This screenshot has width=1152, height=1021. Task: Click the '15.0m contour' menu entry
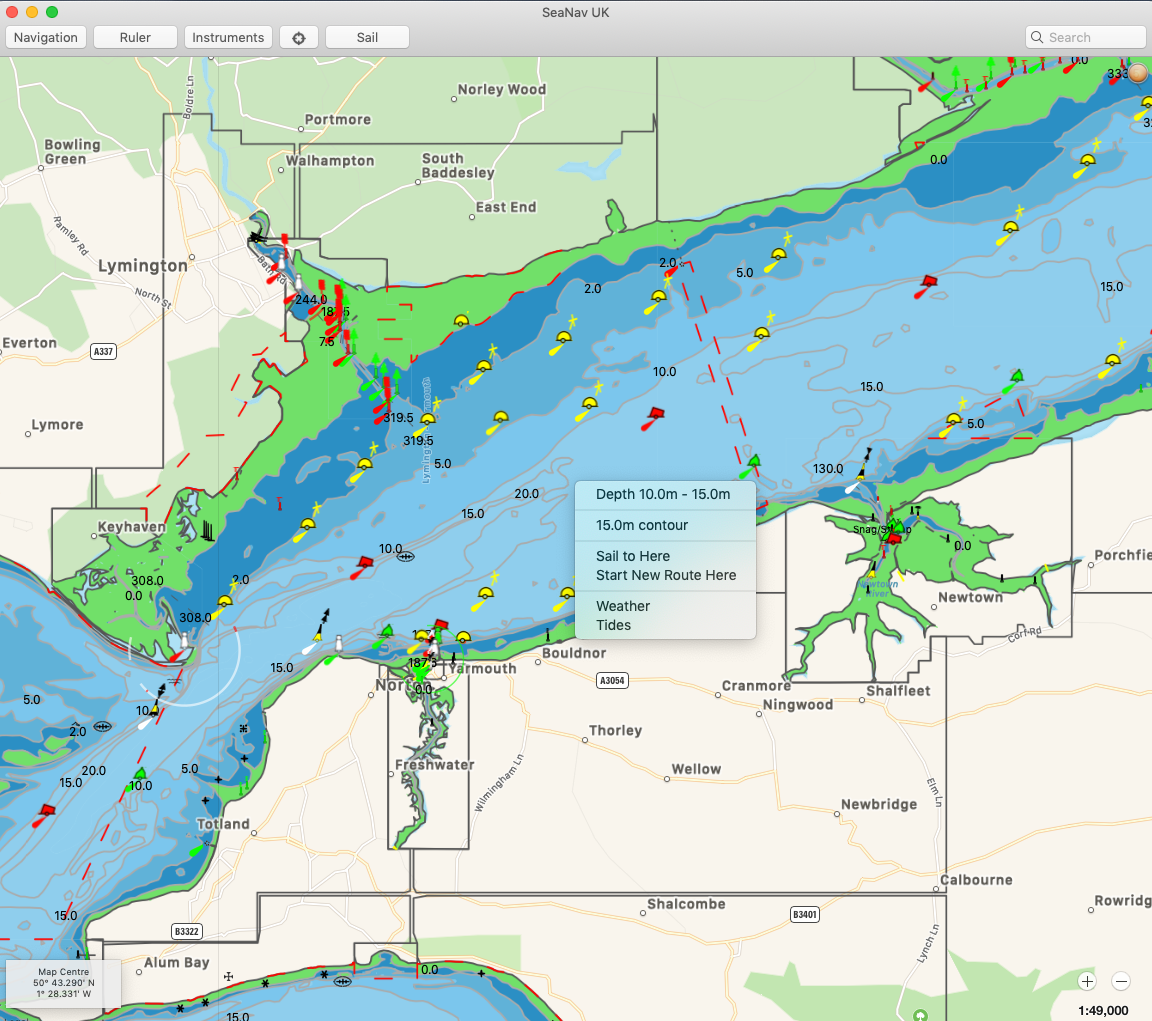click(642, 525)
